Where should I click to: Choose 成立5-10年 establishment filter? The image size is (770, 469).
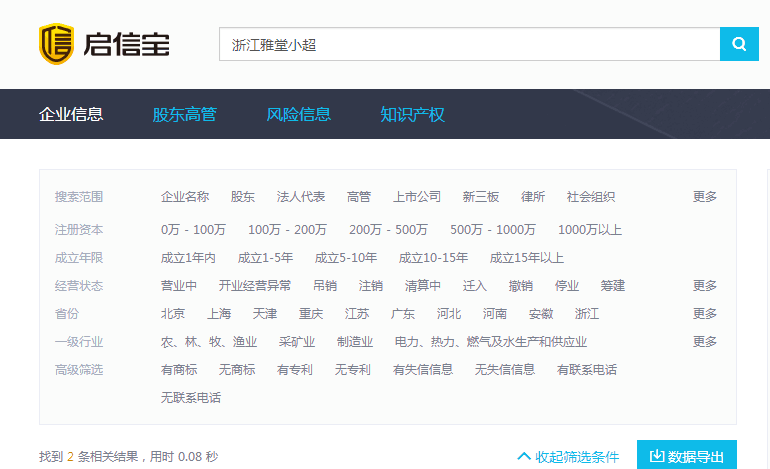click(x=346, y=258)
